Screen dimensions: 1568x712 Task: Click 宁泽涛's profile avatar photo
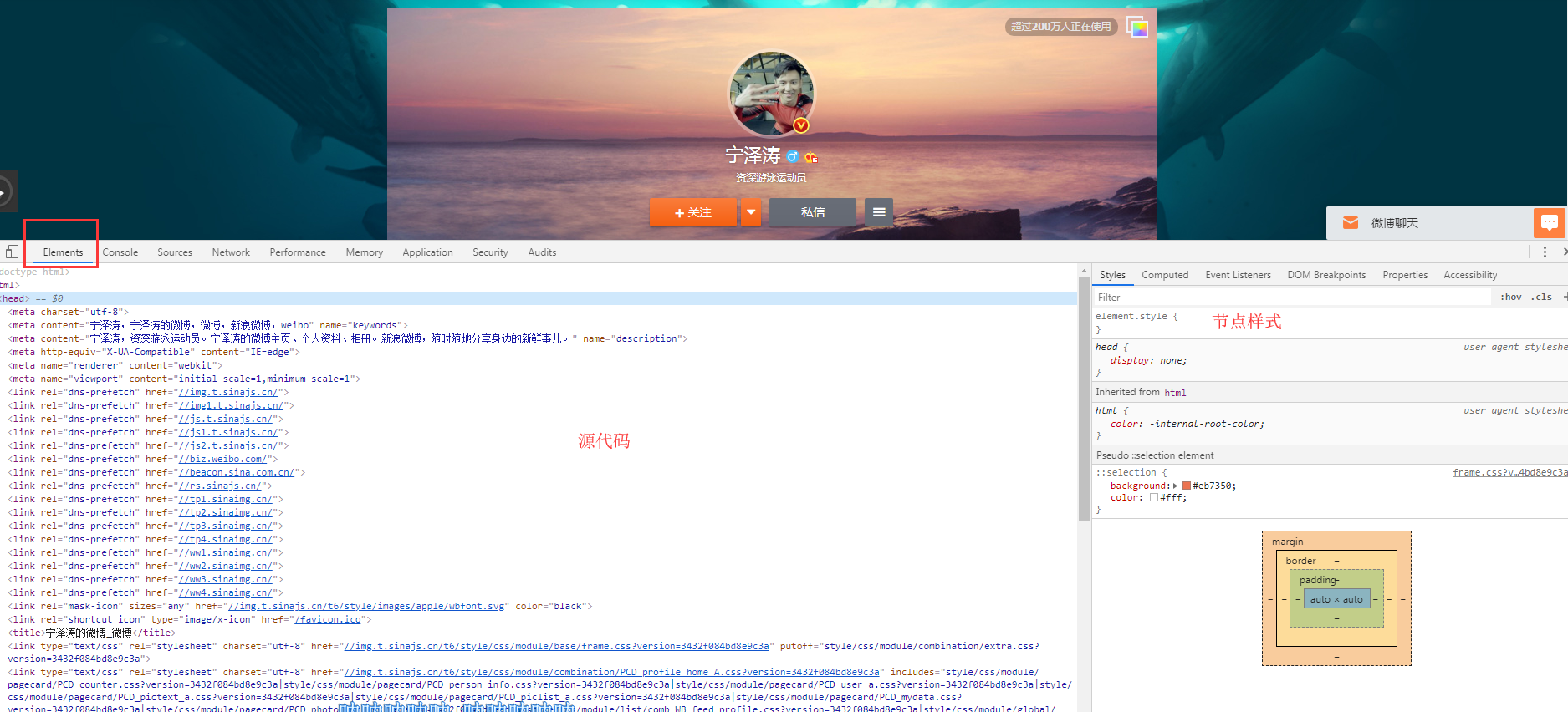point(771,94)
